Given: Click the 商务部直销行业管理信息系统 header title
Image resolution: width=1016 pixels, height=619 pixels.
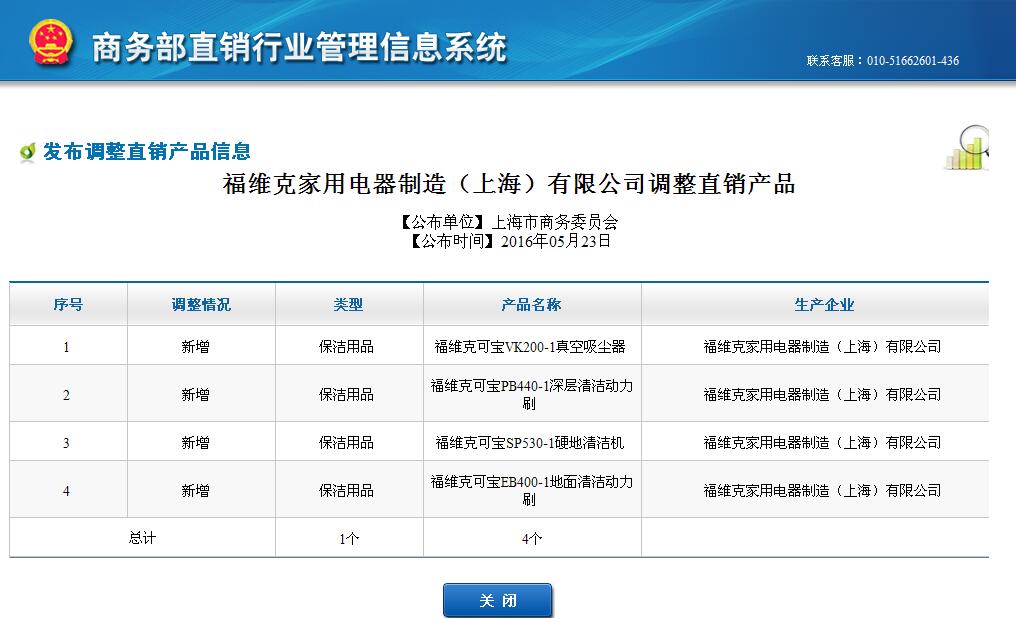Looking at the screenshot, I should 299,47.
